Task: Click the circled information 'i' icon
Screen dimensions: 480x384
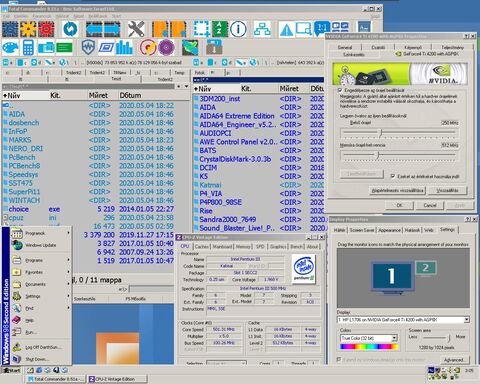Action: 238,29
